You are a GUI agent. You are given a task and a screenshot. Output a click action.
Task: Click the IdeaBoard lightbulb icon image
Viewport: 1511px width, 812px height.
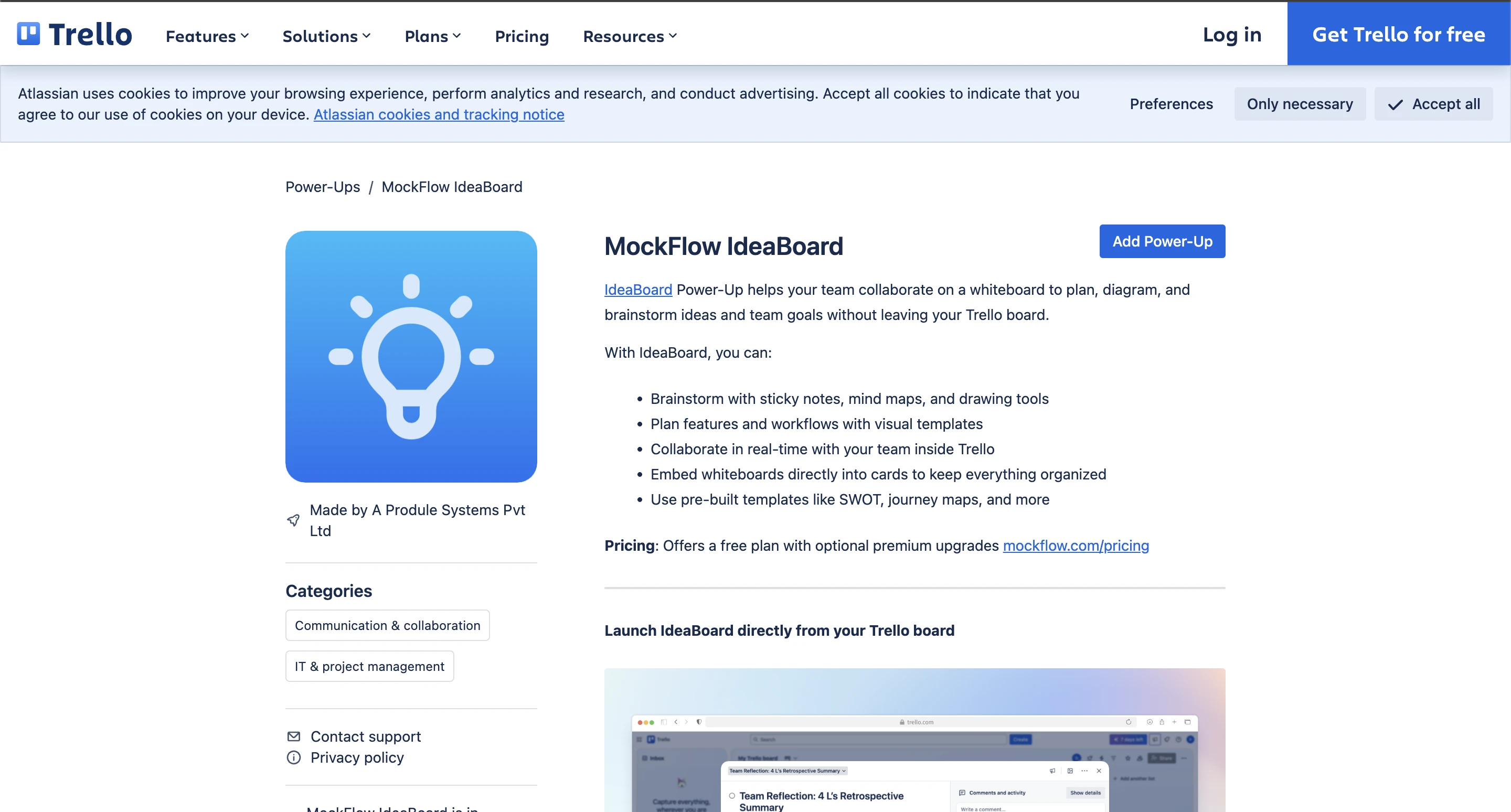[411, 357]
